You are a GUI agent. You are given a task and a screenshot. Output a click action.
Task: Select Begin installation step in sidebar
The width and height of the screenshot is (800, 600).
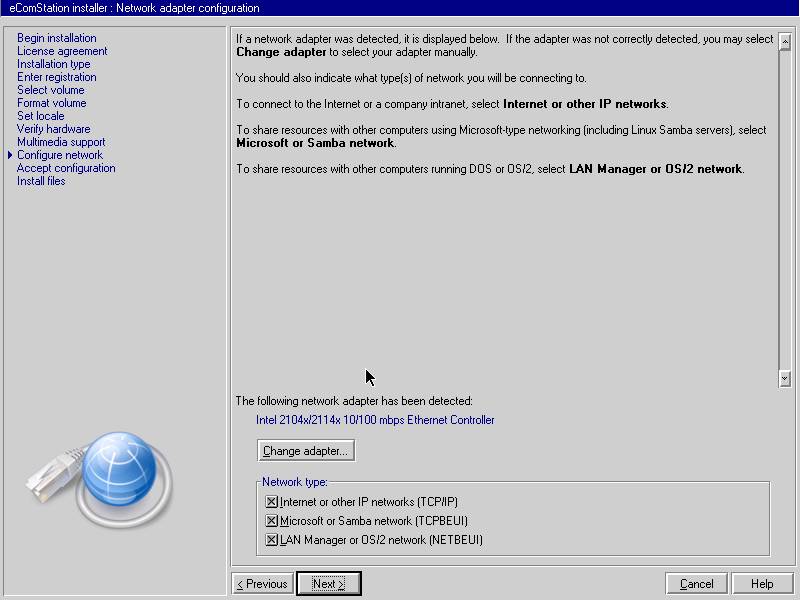[x=56, y=38]
